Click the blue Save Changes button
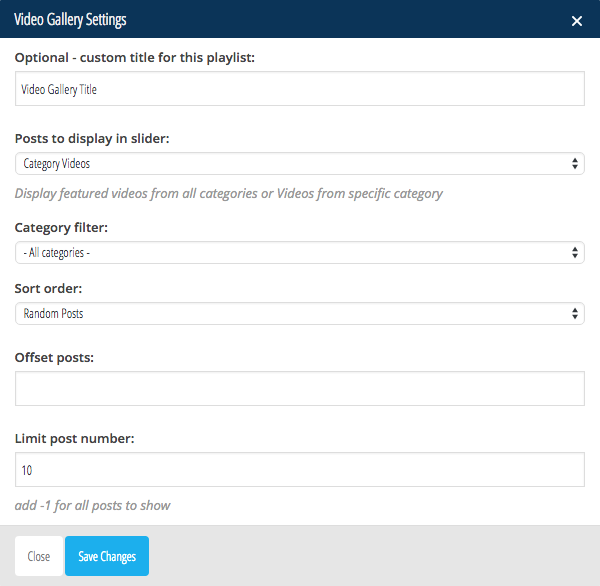This screenshot has height=586, width=600. click(107, 556)
